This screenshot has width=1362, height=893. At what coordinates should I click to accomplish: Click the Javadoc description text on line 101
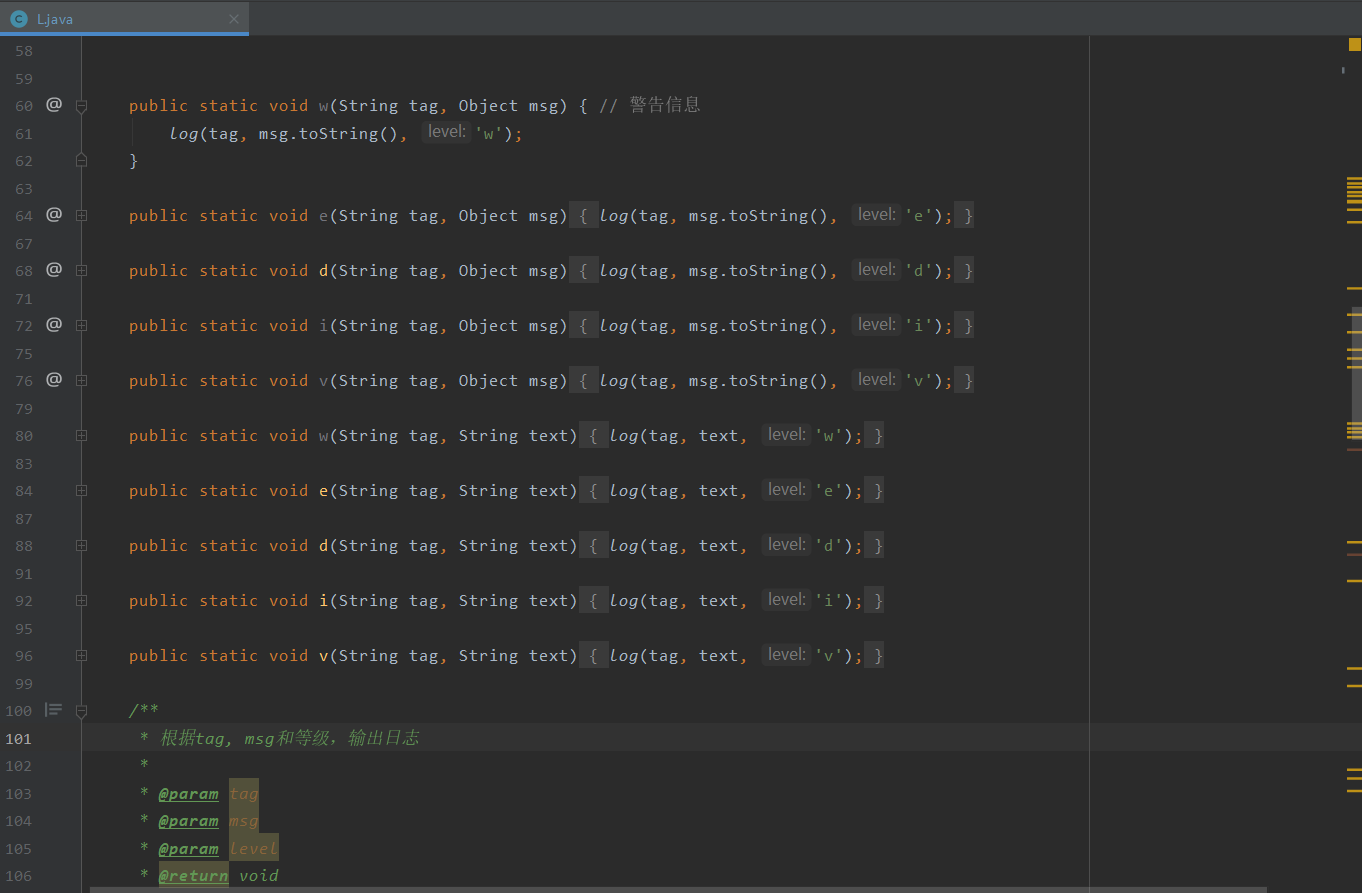pos(290,738)
